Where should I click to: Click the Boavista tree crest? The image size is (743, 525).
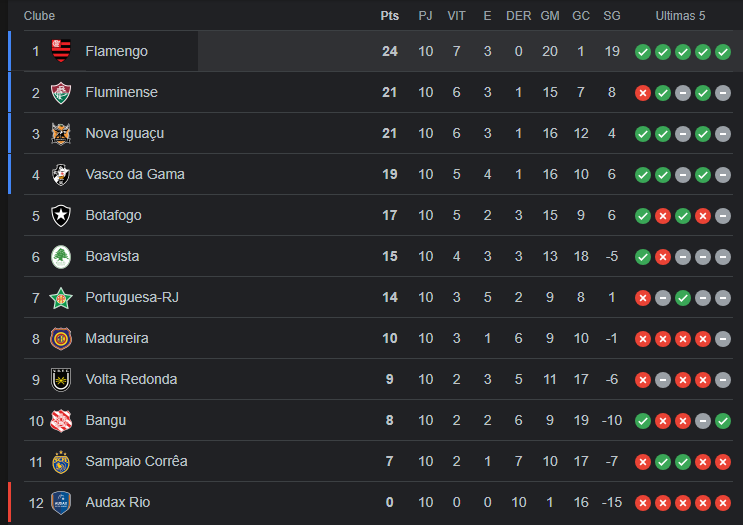point(61,257)
